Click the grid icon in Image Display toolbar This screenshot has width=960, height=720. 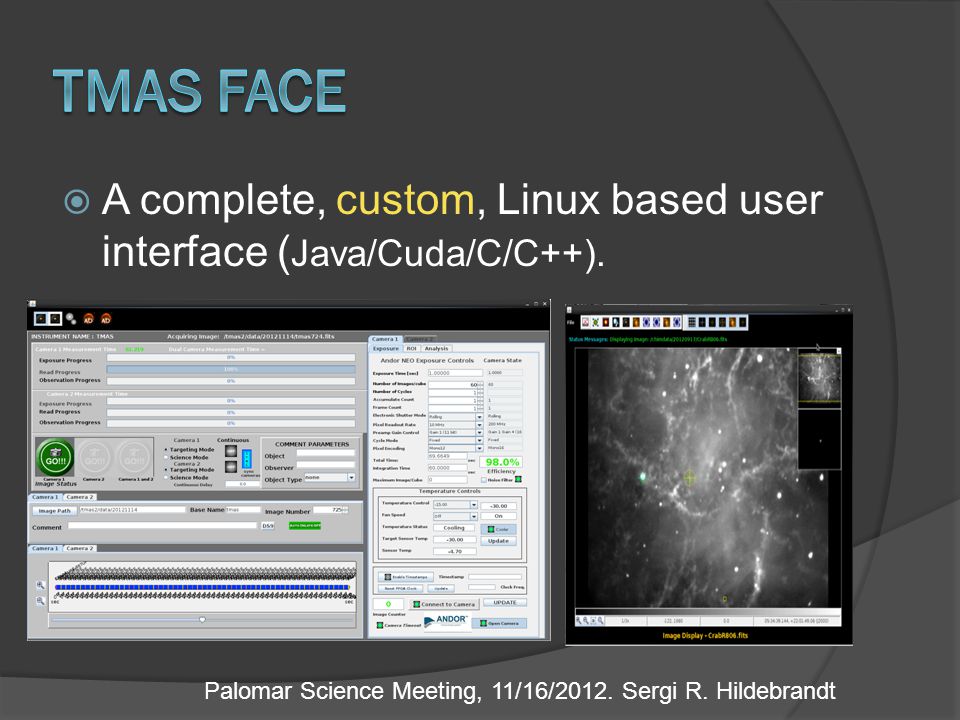(692, 322)
